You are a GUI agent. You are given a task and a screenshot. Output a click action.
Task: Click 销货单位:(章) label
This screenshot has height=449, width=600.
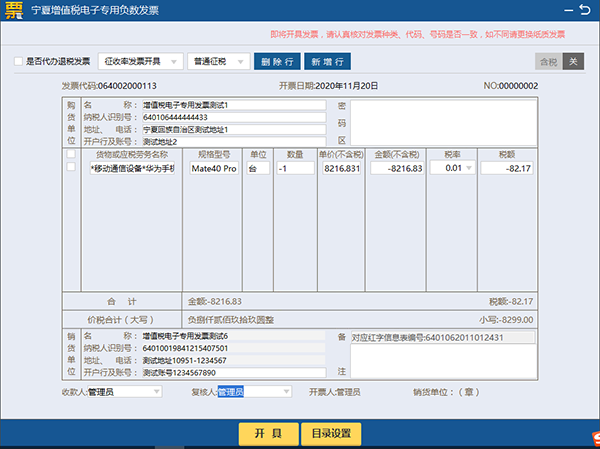446,392
